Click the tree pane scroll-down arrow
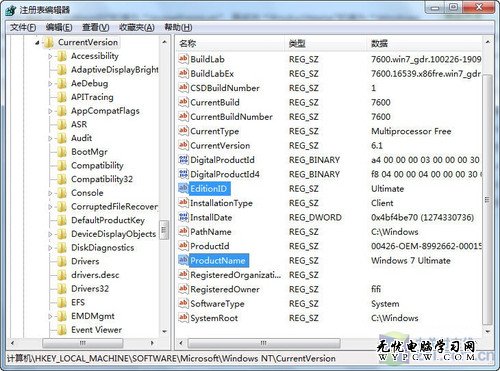 (164, 331)
